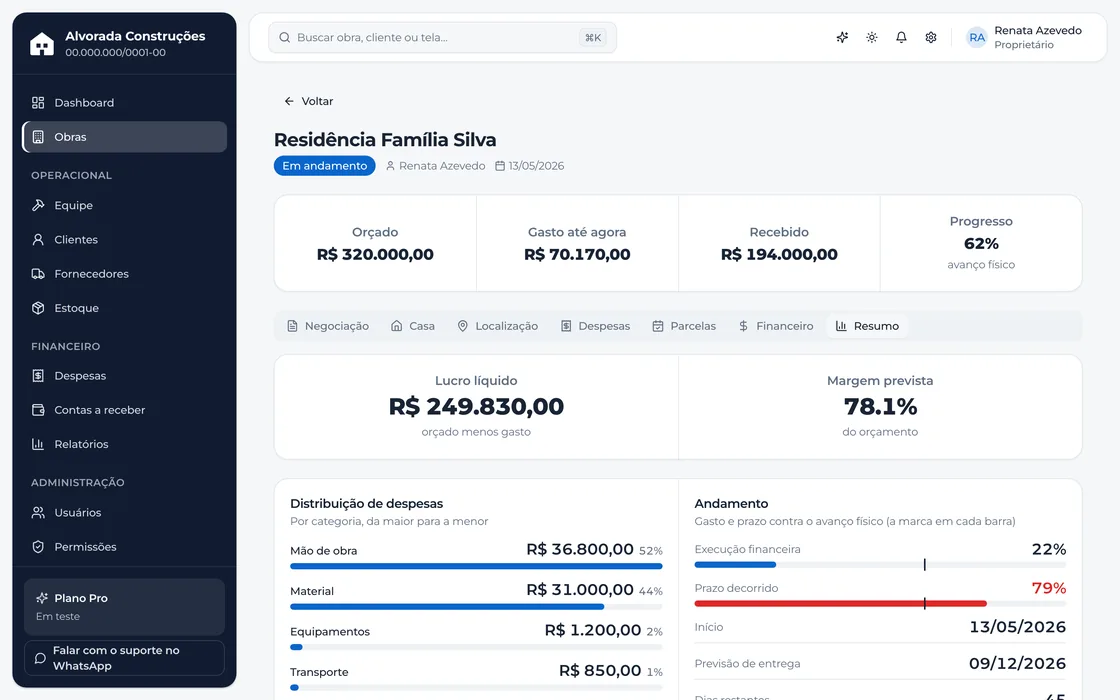1120x700 pixels.
Task: Open the Despesas tab of the obra
Action: click(x=596, y=326)
